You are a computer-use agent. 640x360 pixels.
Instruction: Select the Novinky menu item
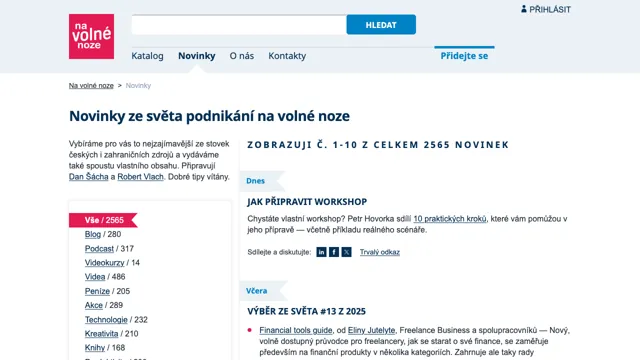197,56
